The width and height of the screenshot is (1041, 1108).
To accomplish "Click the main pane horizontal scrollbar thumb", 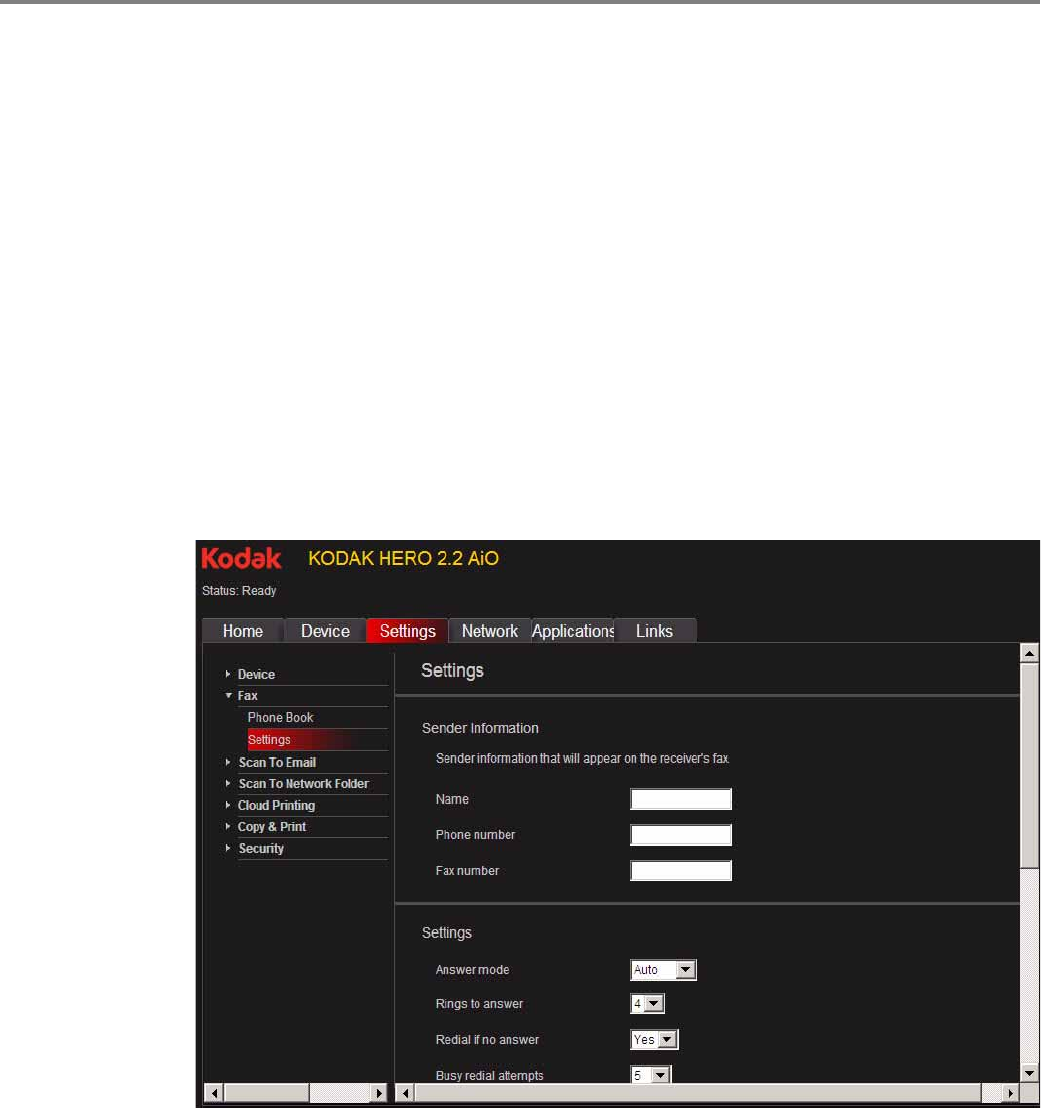I will [698, 1092].
